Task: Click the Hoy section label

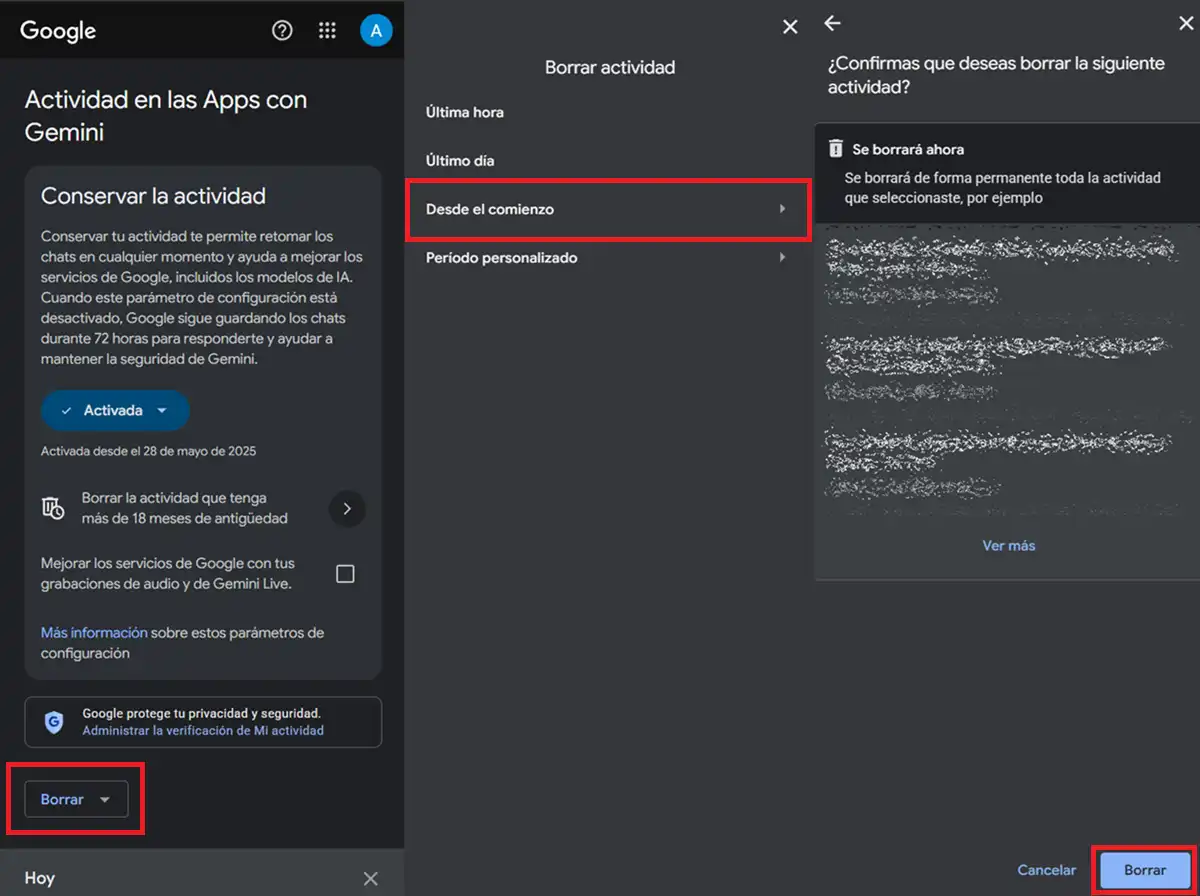Action: 40,878
